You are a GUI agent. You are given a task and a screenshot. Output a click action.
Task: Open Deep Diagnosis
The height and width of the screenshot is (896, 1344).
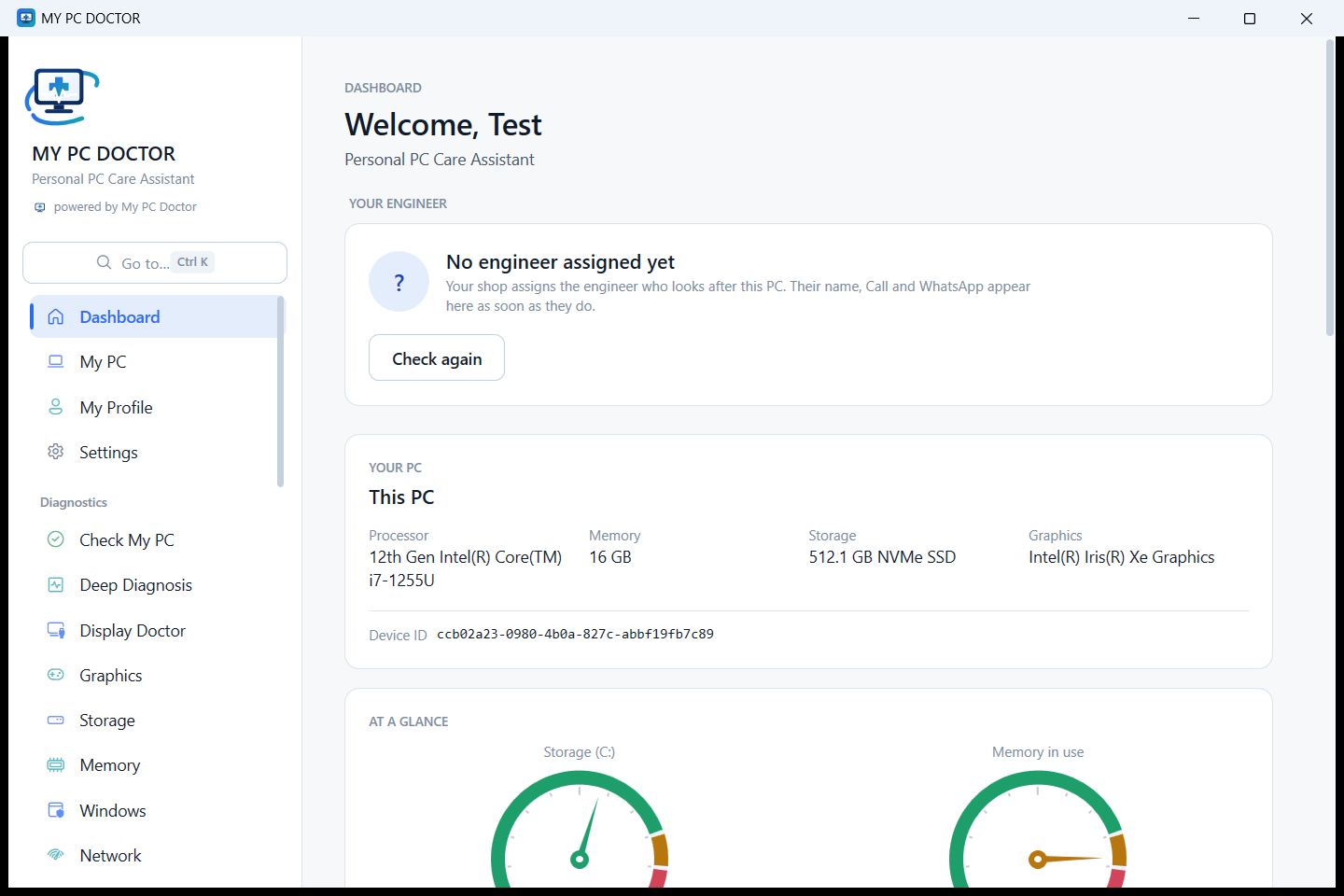tap(155, 585)
